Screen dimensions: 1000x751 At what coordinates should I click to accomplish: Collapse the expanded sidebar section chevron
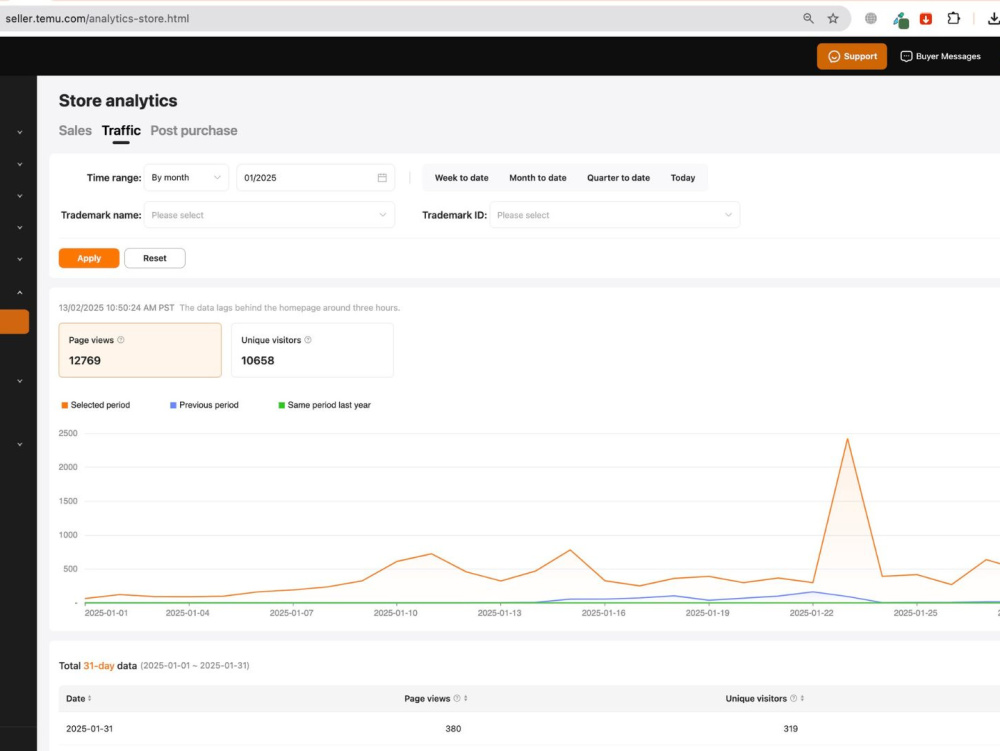pyautogui.click(x=20, y=293)
